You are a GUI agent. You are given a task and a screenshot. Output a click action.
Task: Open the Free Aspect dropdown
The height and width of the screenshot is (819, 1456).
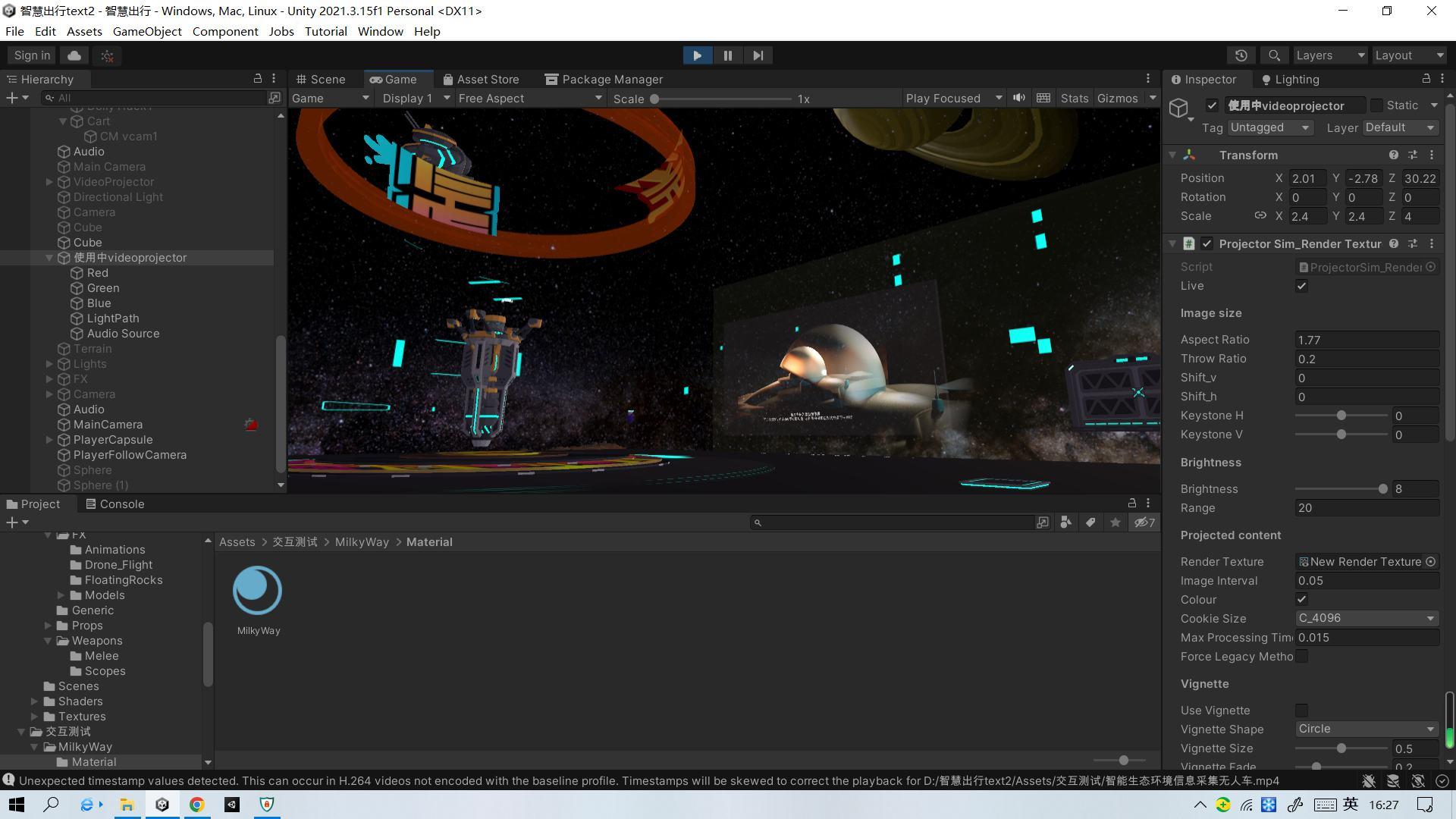[x=529, y=99]
